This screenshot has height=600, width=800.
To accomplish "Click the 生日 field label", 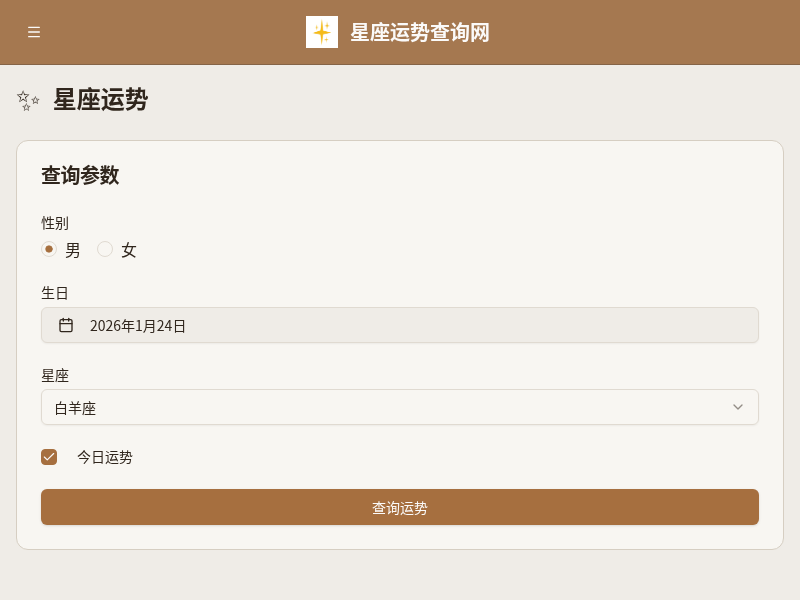I will [x=55, y=293].
